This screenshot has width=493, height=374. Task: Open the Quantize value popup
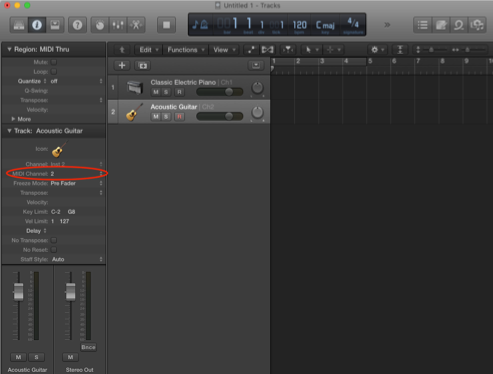(x=76, y=81)
